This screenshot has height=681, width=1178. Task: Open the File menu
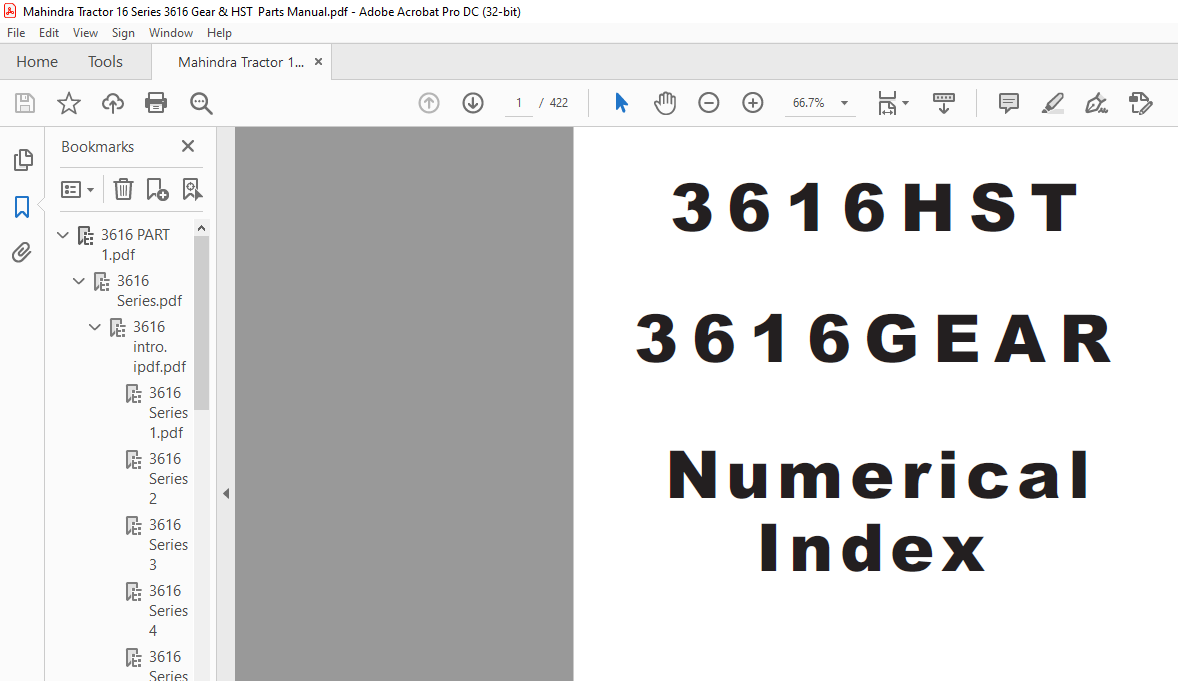(x=16, y=33)
